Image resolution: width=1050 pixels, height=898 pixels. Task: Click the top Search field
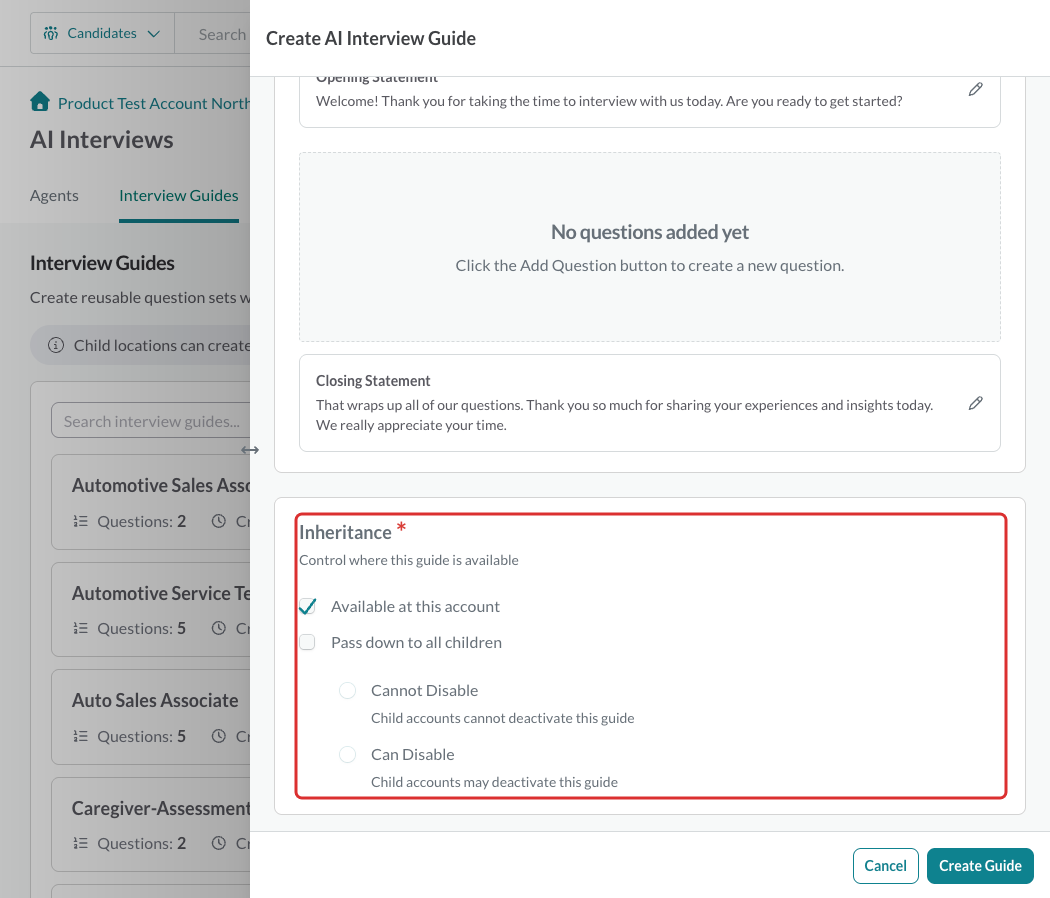(x=213, y=33)
